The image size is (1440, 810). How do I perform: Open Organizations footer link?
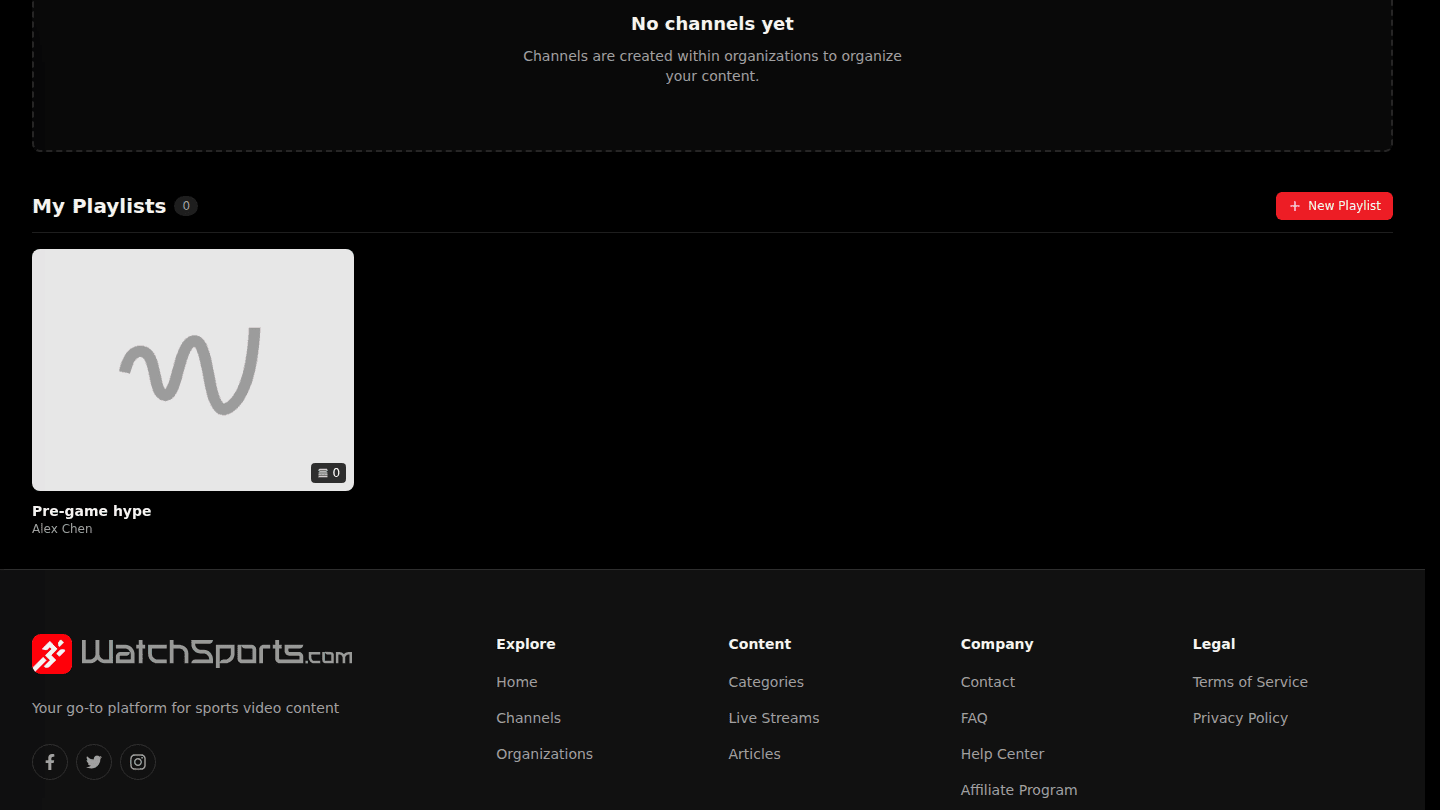click(x=544, y=754)
